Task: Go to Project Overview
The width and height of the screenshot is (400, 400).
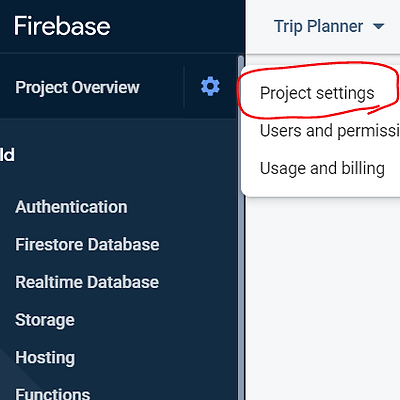Action: pyautogui.click(x=77, y=87)
